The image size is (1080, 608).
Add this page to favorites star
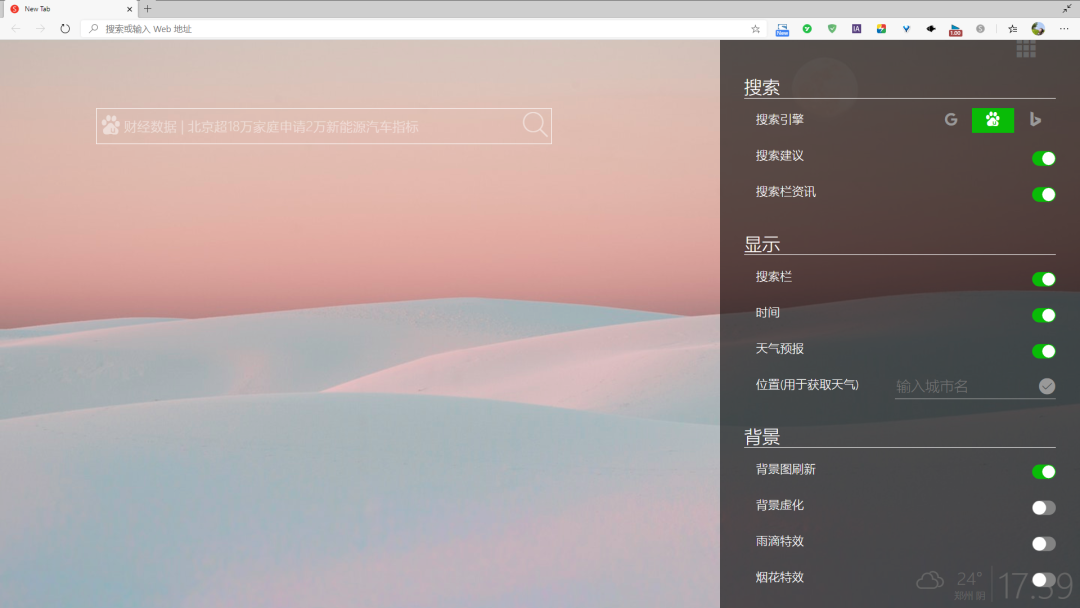756,29
